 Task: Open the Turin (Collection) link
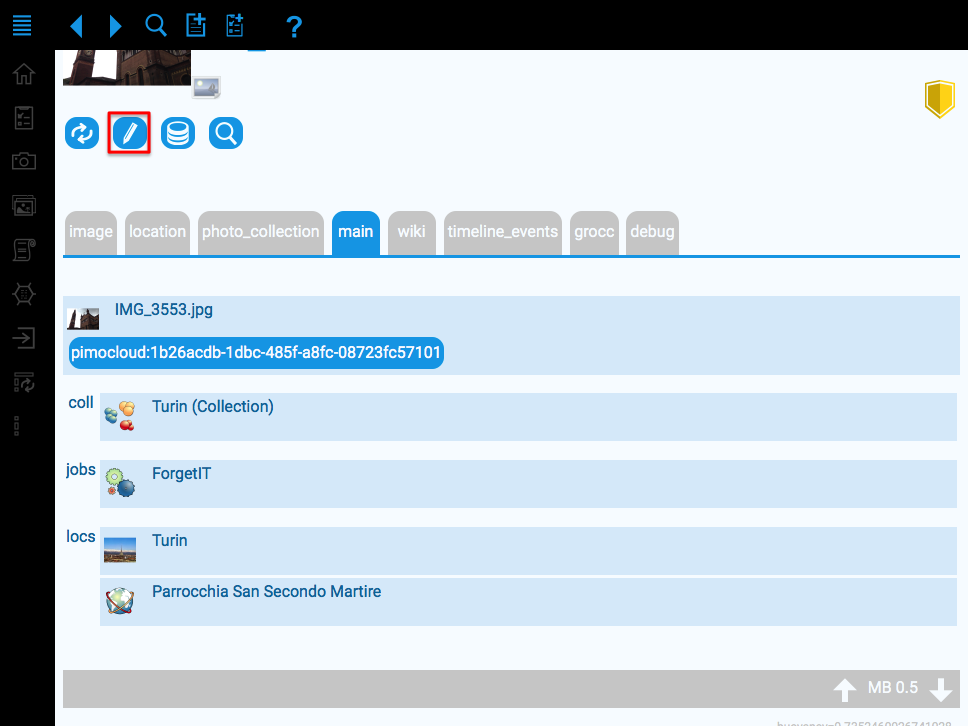coord(212,407)
